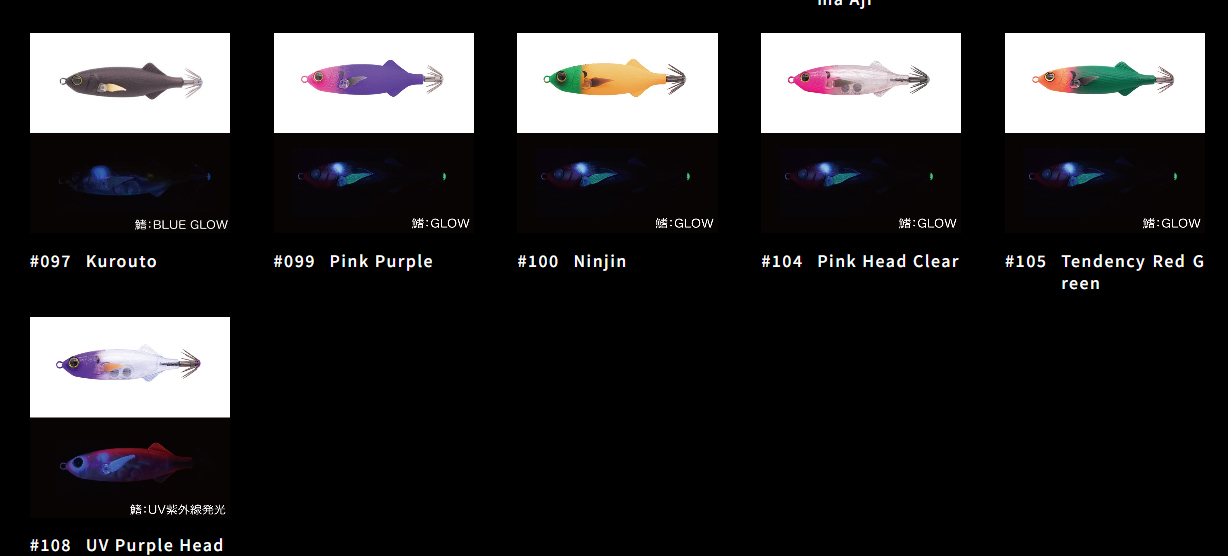
Task: Open the UV Purple Head lure photo
Action: coord(130,367)
